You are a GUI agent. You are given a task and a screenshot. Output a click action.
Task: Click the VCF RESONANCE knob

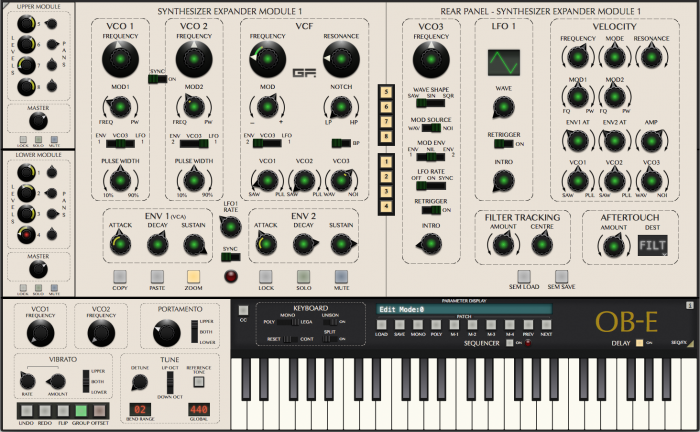[x=341, y=59]
